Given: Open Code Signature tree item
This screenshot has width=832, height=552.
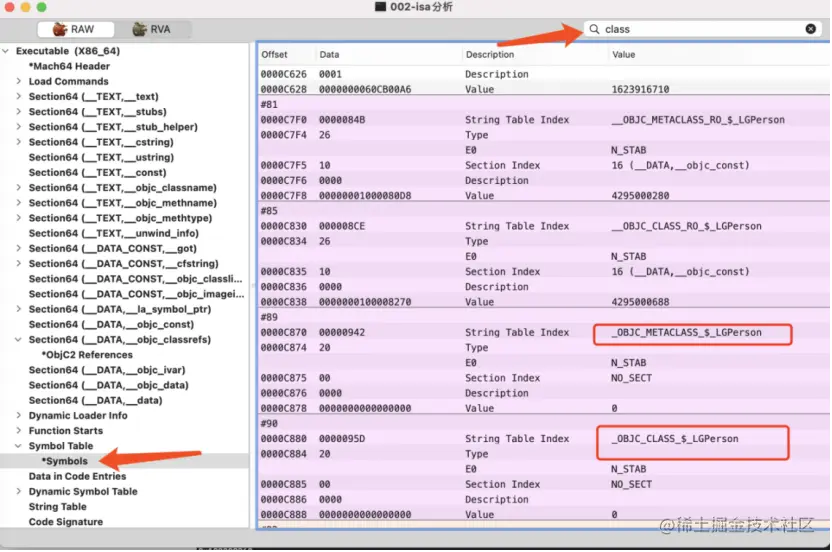Looking at the screenshot, I should click(x=66, y=522).
